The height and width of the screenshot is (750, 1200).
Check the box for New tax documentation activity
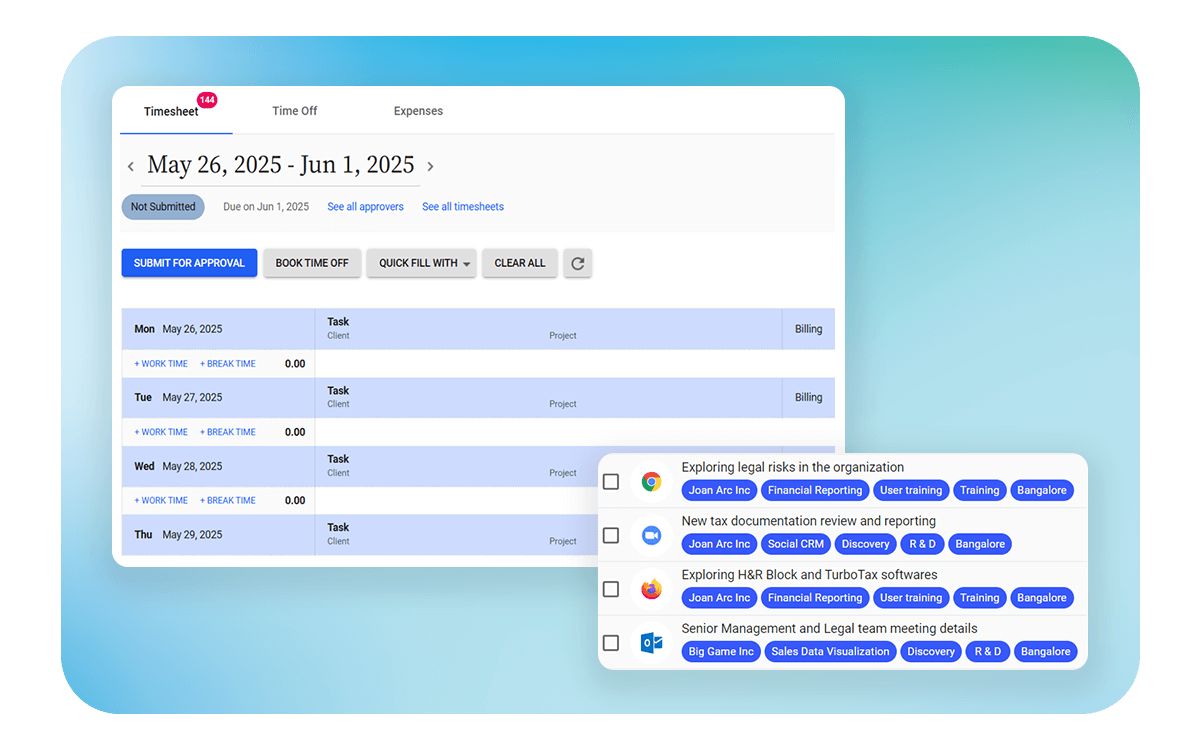point(611,536)
